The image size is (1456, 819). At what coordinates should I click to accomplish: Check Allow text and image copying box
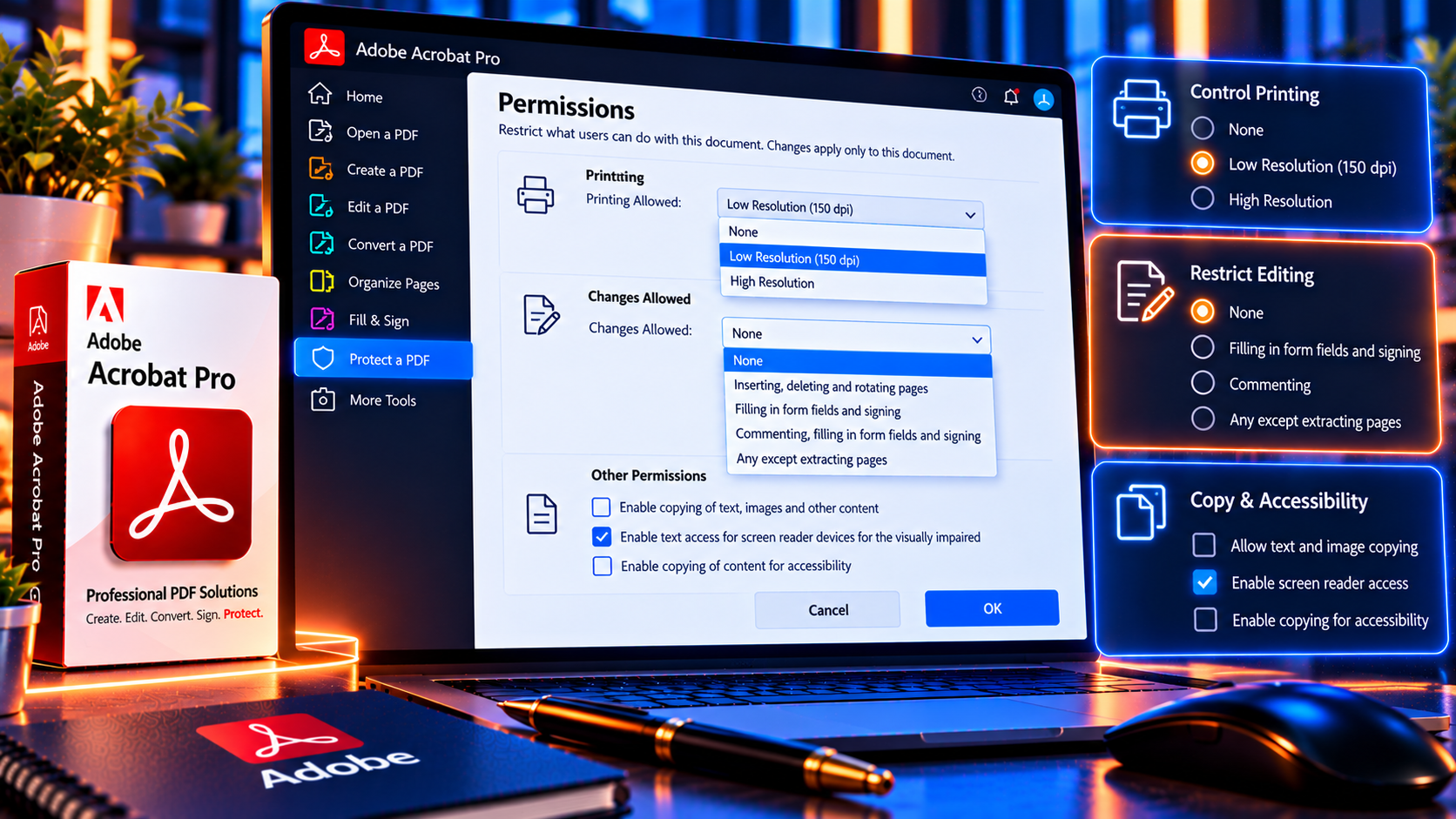1204,545
